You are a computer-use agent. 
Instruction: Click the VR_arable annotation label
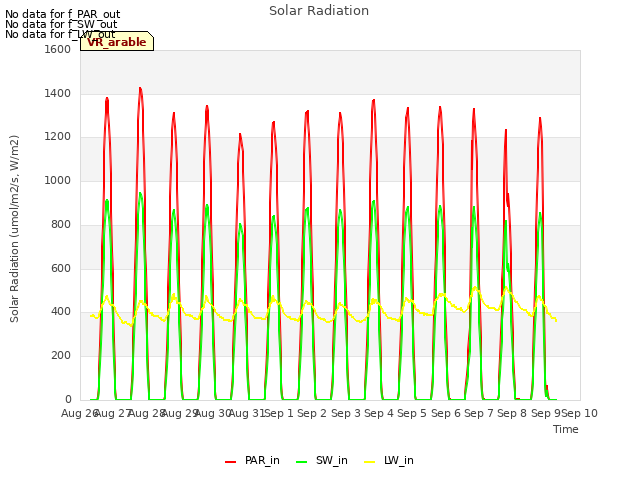click(117, 42)
